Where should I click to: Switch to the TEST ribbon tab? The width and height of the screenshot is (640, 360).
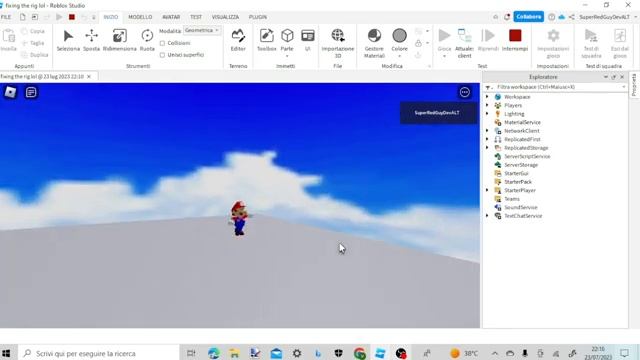[x=196, y=17]
